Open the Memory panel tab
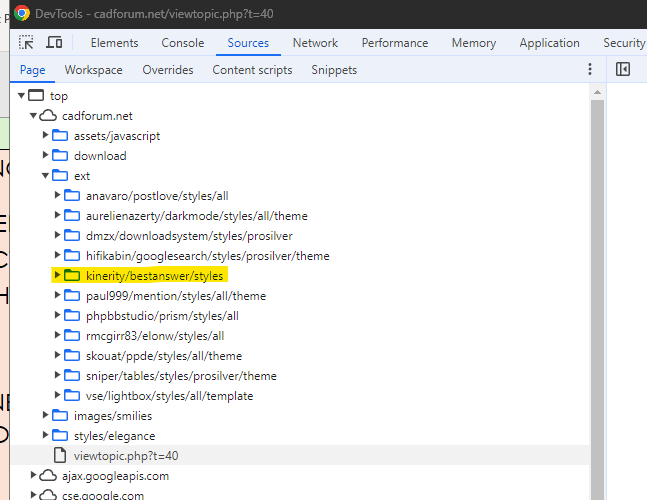The image size is (647, 500). point(474,43)
